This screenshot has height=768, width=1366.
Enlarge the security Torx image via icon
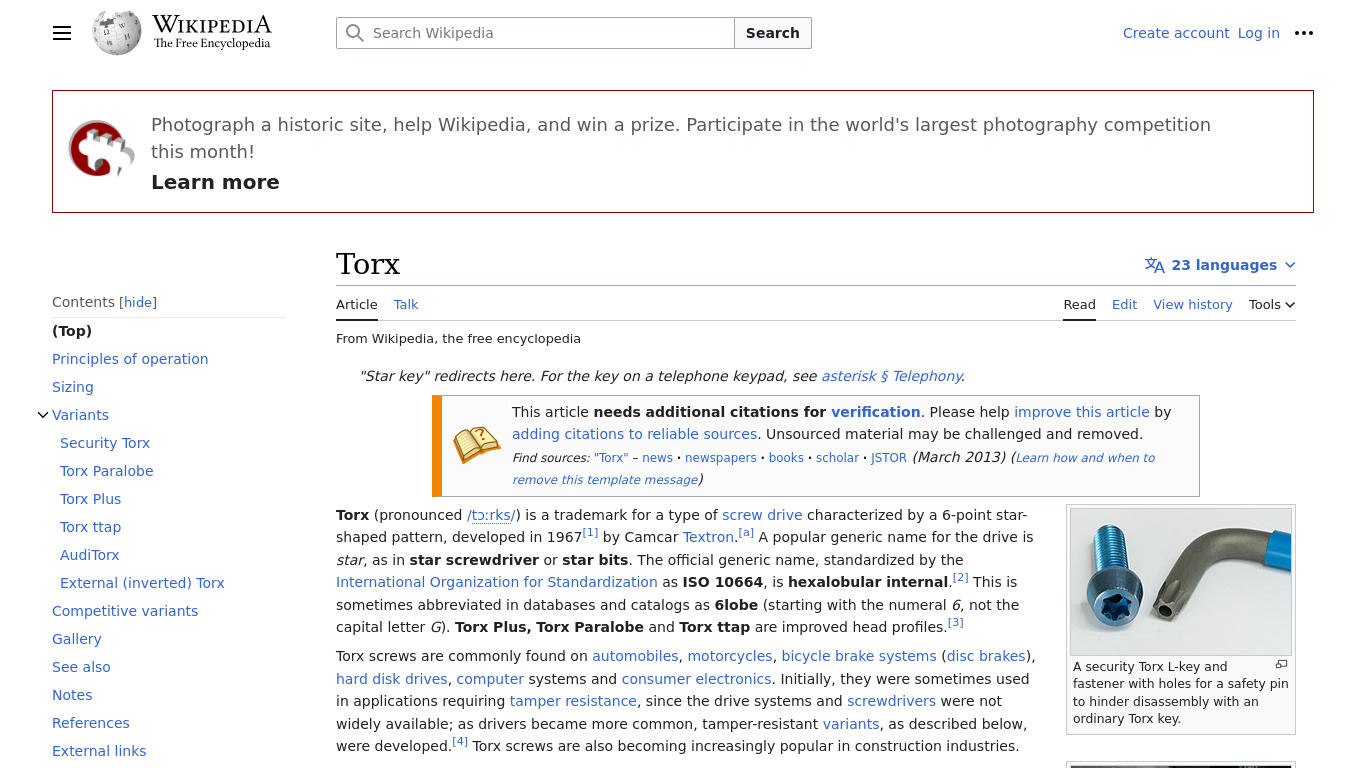(1281, 664)
